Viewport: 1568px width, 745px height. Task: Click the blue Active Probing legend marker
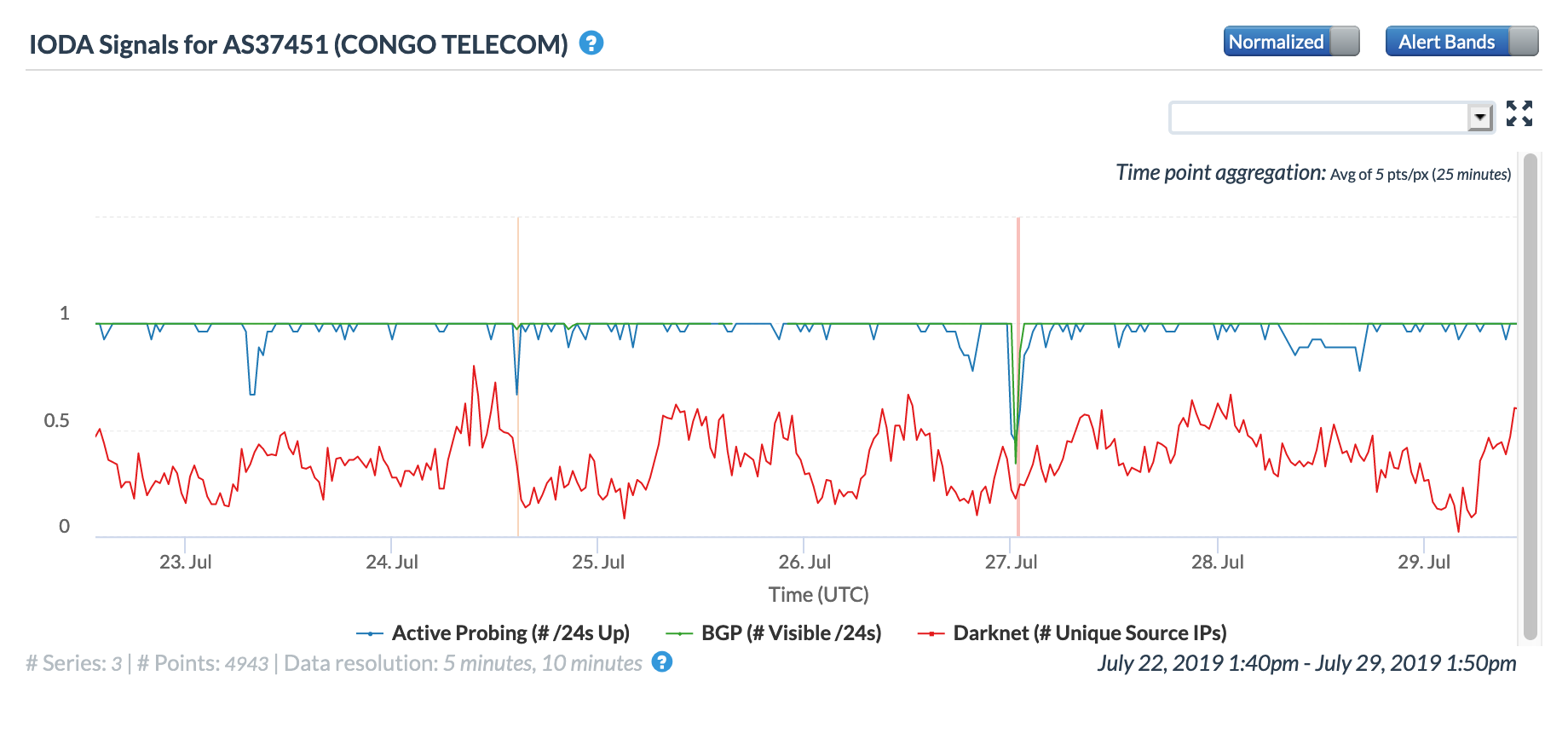[x=370, y=633]
